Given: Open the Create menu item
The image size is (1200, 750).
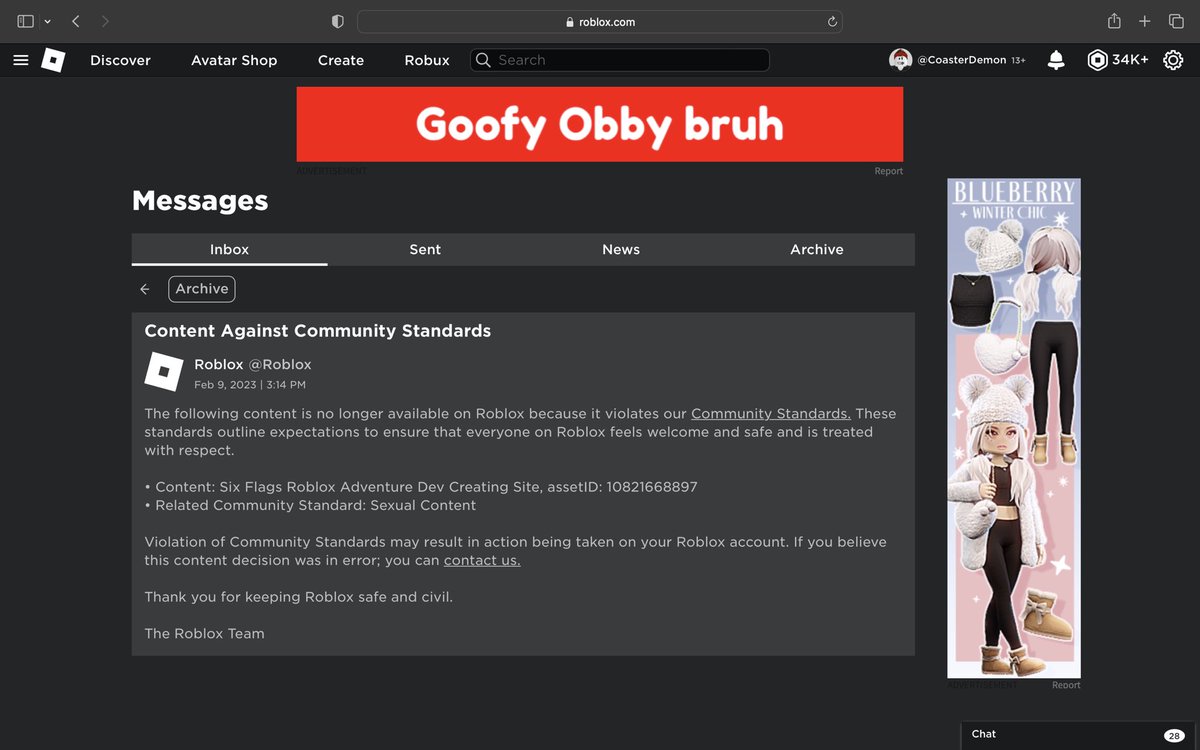Looking at the screenshot, I should tap(341, 60).
